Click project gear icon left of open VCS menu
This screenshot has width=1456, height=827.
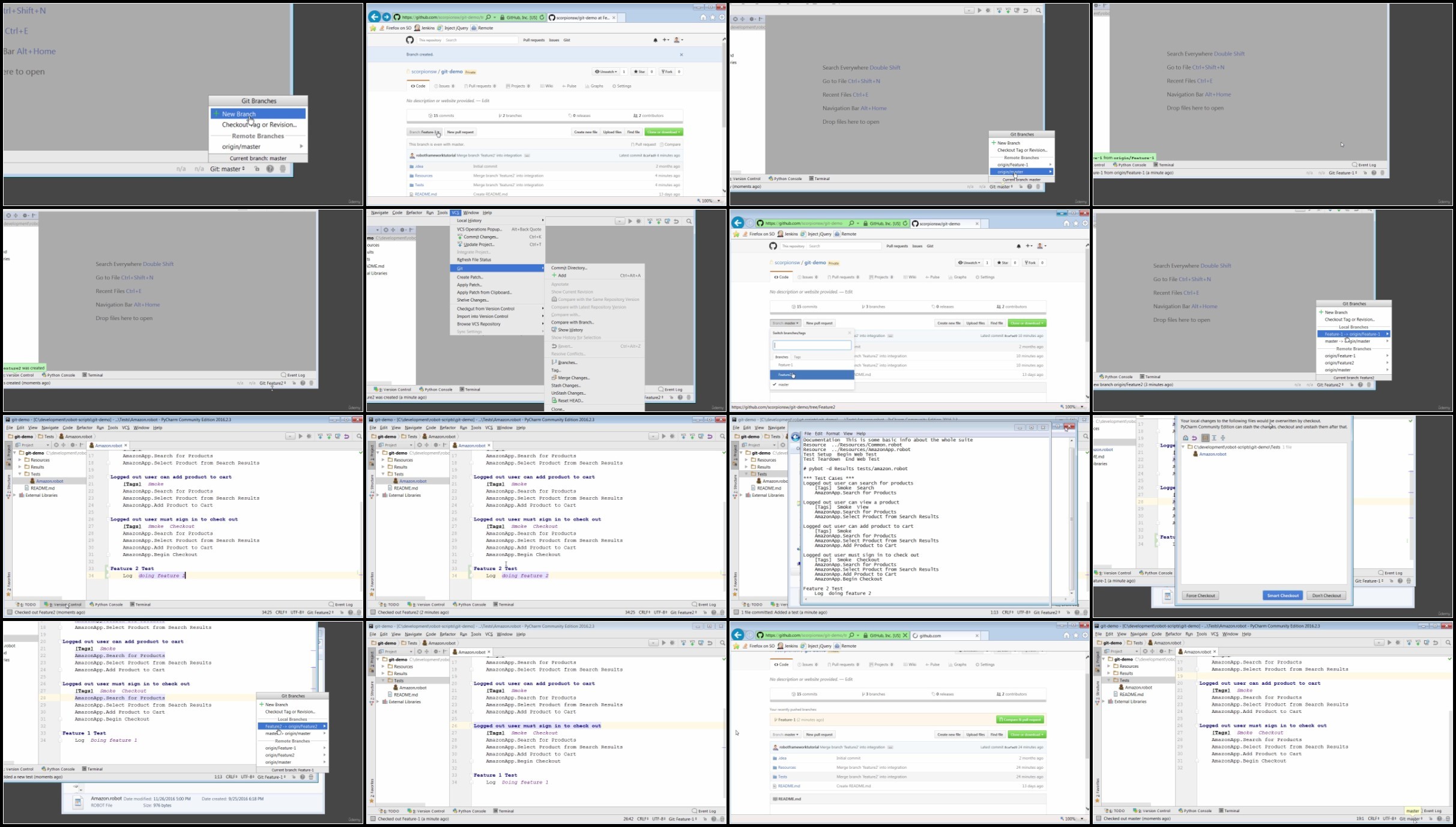403,230
